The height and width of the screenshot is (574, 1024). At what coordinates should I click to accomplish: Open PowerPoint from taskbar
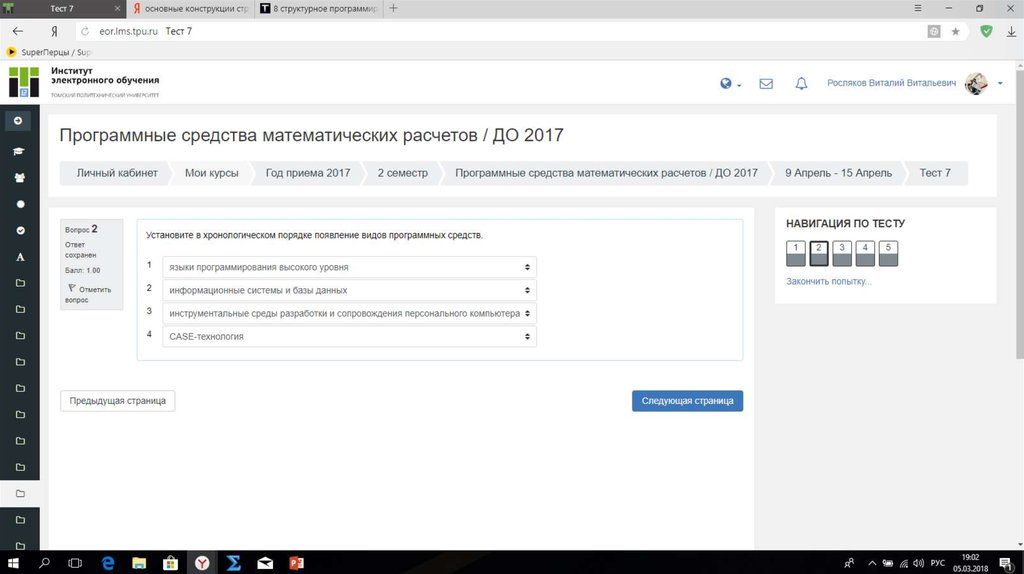tap(296, 563)
